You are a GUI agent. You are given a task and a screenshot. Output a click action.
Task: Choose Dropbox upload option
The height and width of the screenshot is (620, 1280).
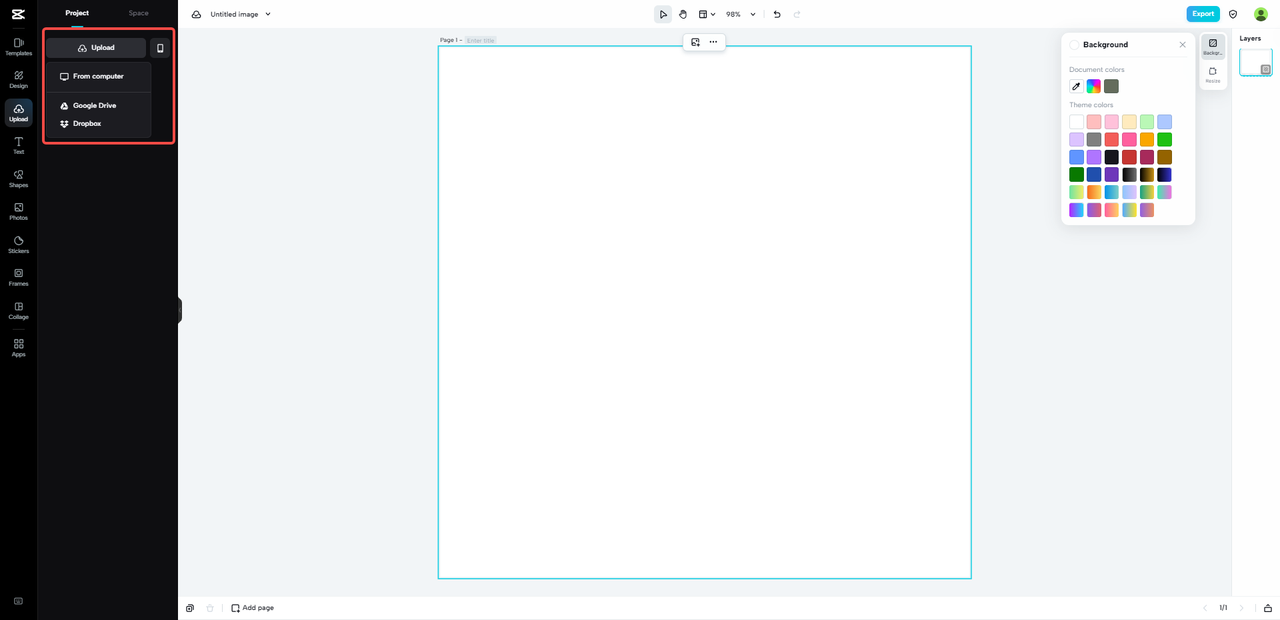click(98, 124)
